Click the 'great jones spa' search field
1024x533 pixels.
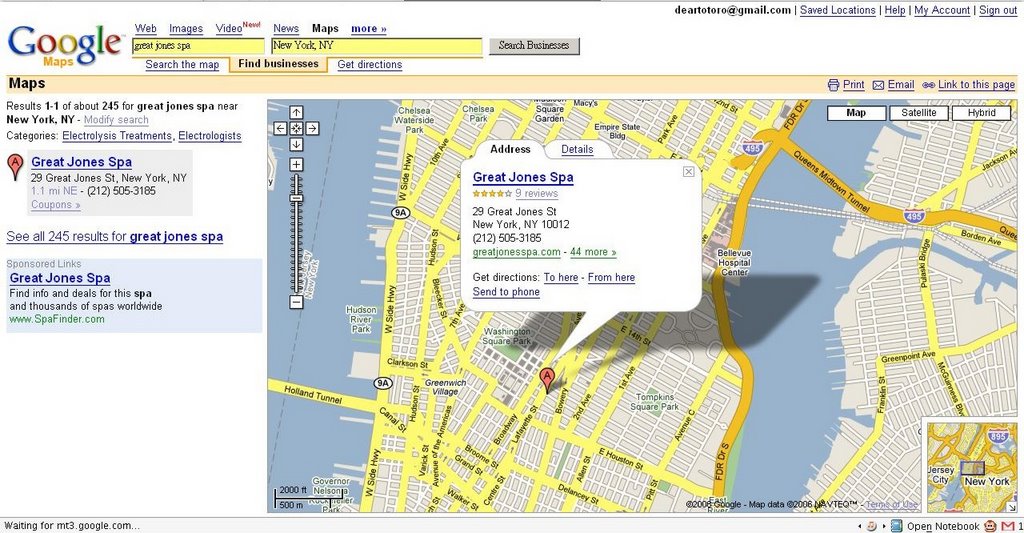coord(199,46)
